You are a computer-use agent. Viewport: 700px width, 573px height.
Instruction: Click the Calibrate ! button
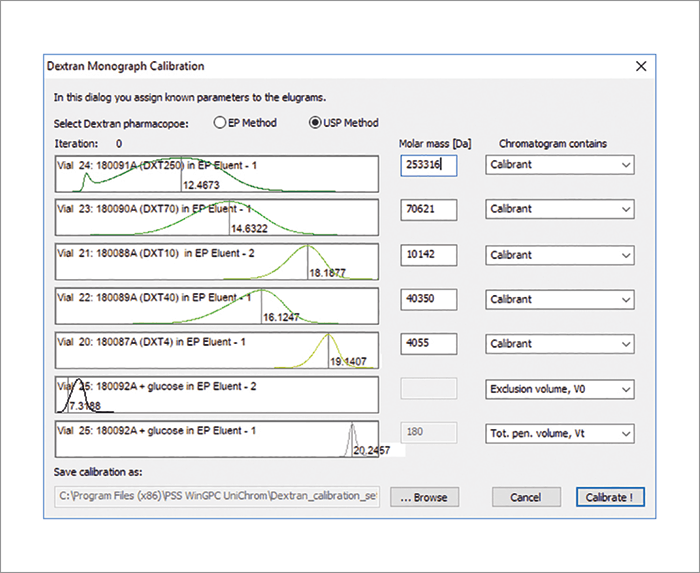(610, 497)
